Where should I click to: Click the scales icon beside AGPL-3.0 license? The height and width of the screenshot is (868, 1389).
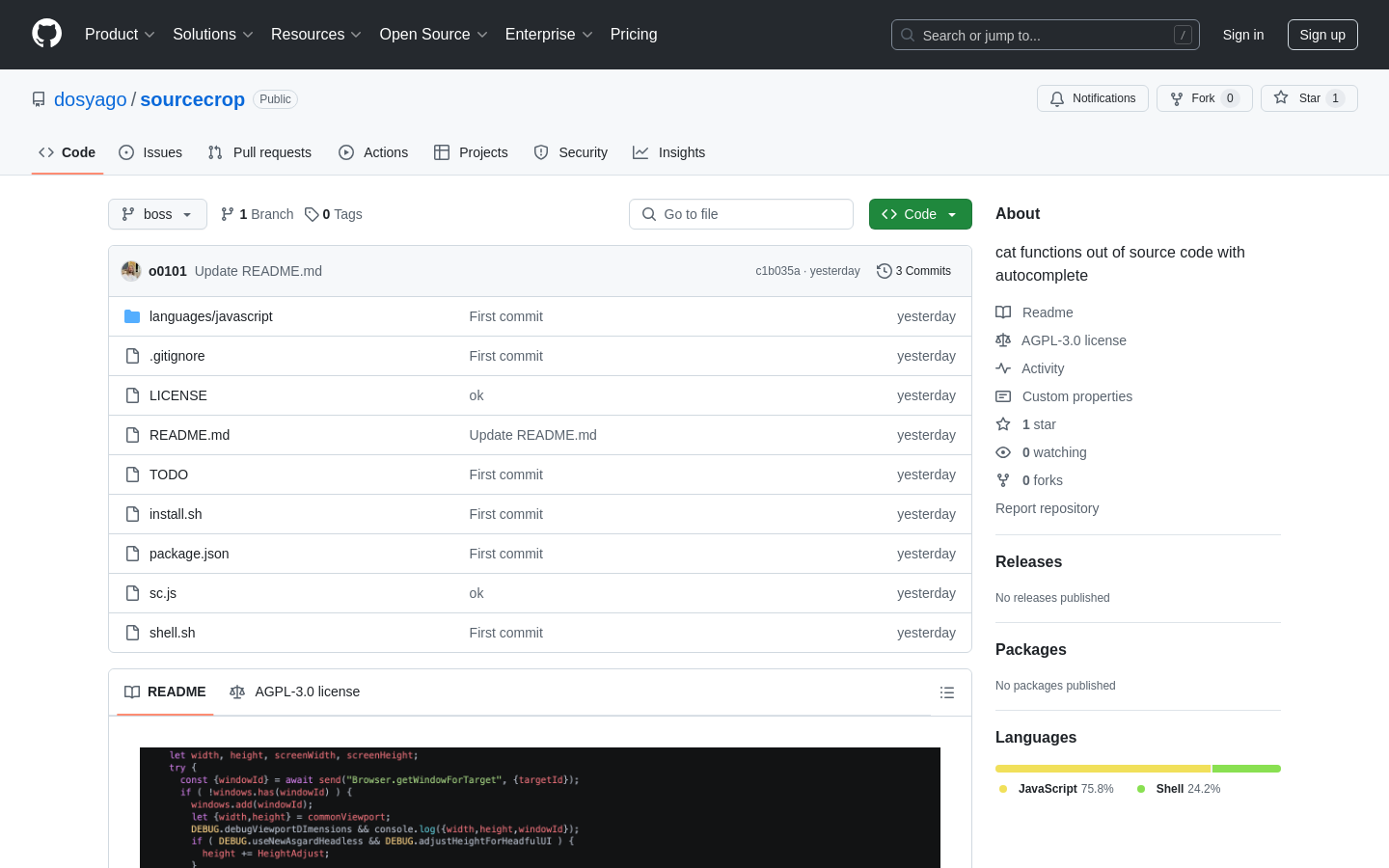[1003, 340]
